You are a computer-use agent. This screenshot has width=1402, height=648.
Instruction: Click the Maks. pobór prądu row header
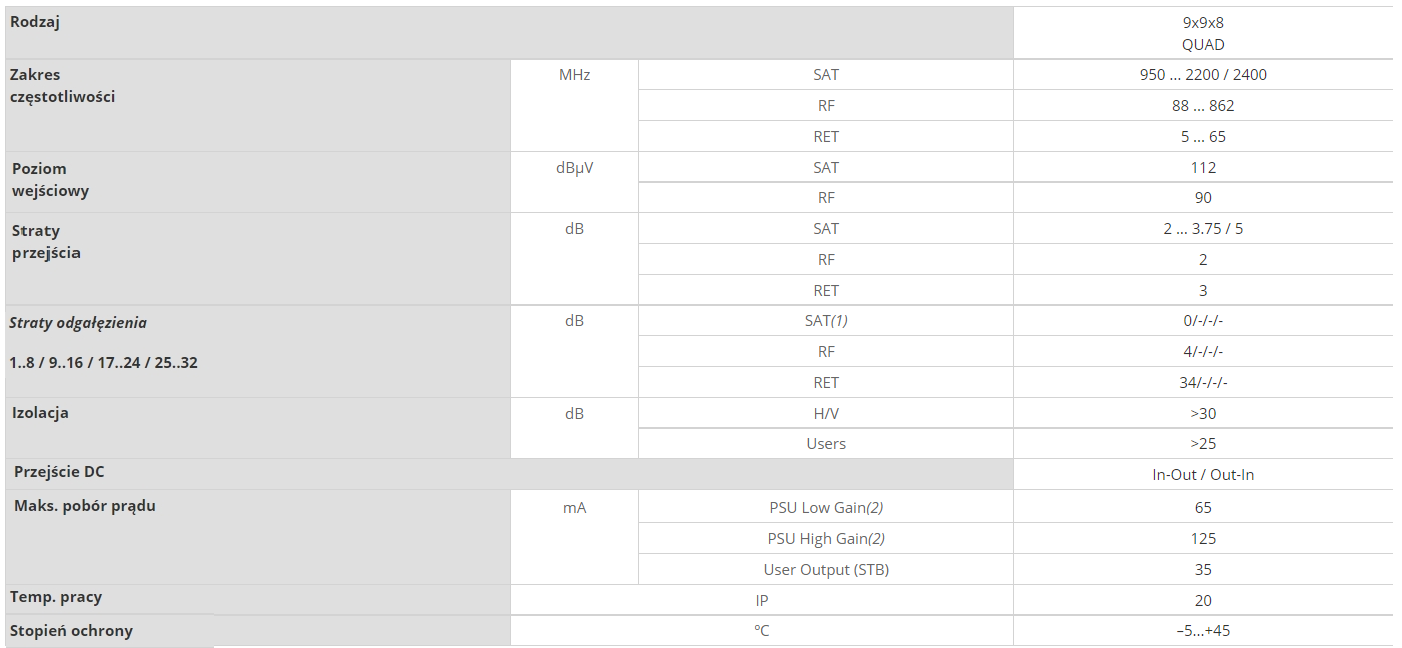point(85,506)
